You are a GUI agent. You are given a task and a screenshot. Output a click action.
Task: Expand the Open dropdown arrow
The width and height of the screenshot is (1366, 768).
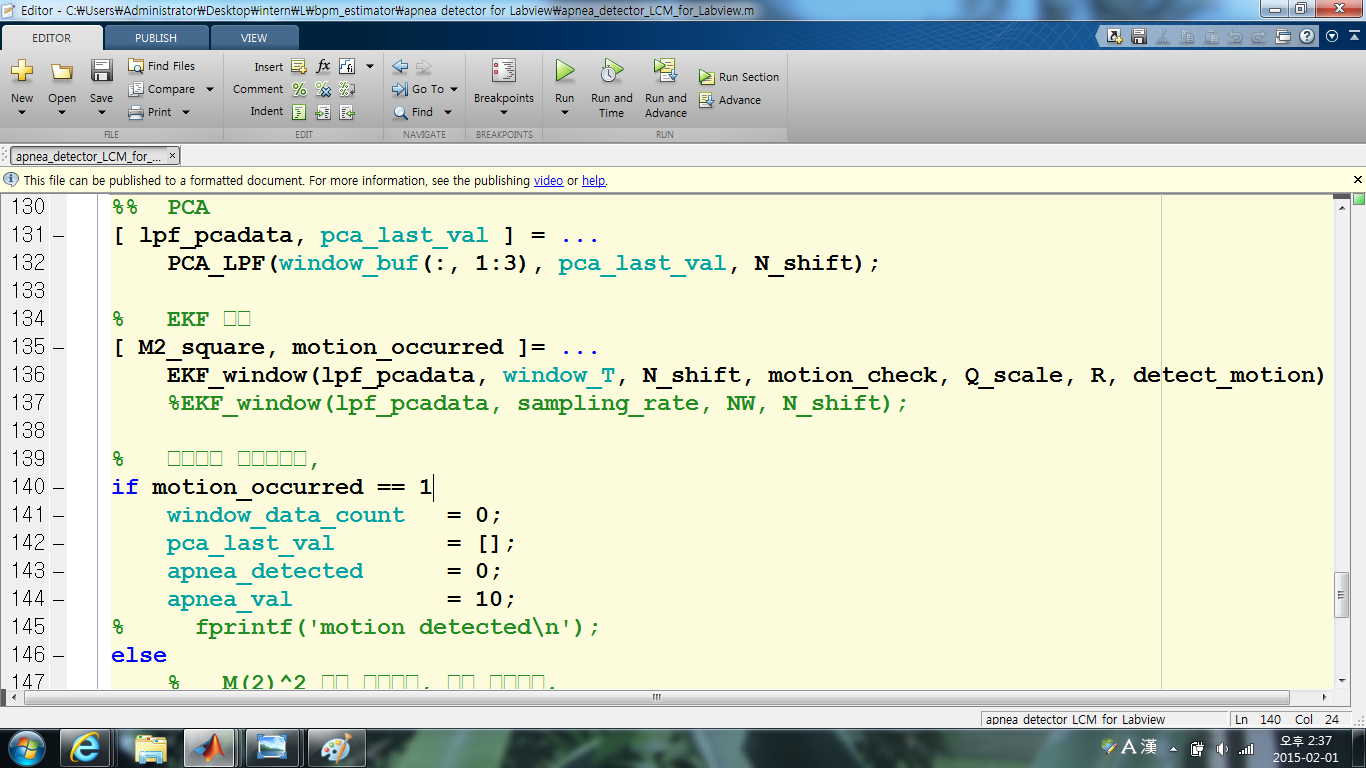tap(62, 112)
